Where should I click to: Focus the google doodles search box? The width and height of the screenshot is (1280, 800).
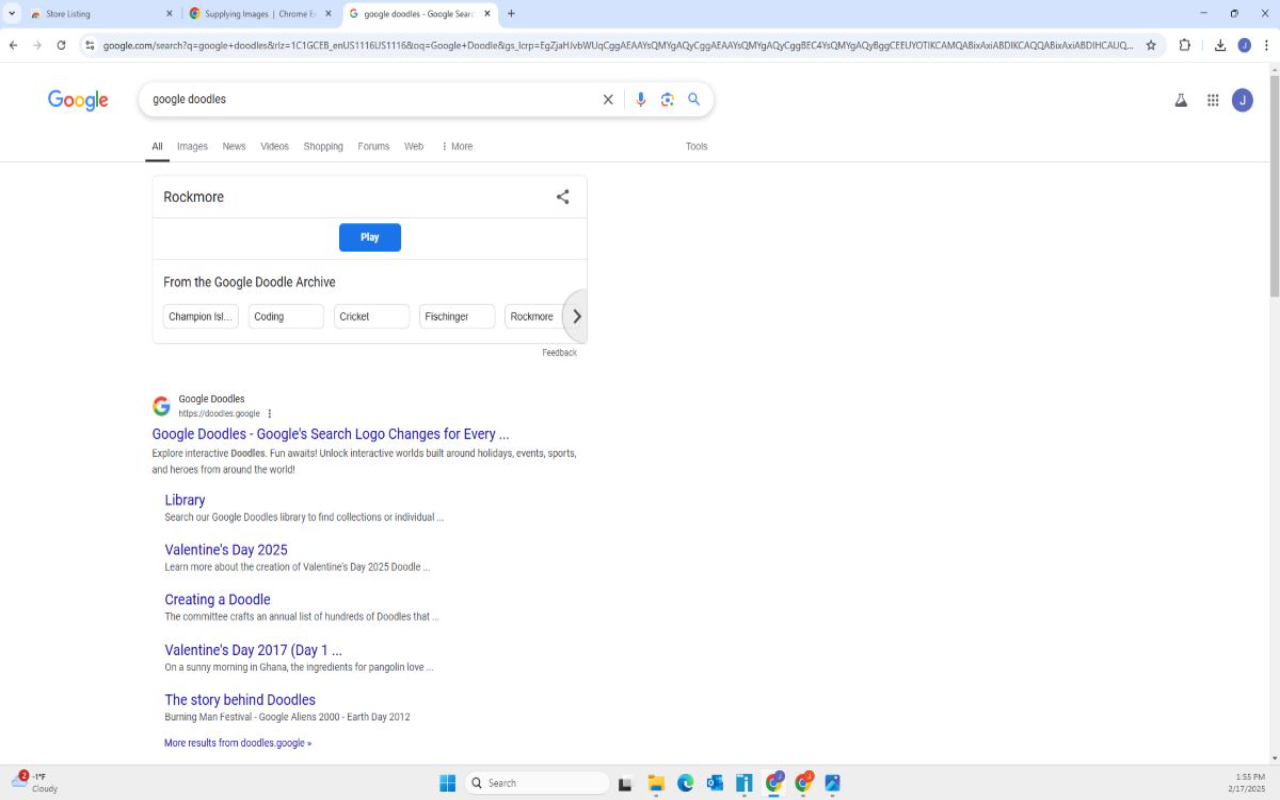coord(370,99)
